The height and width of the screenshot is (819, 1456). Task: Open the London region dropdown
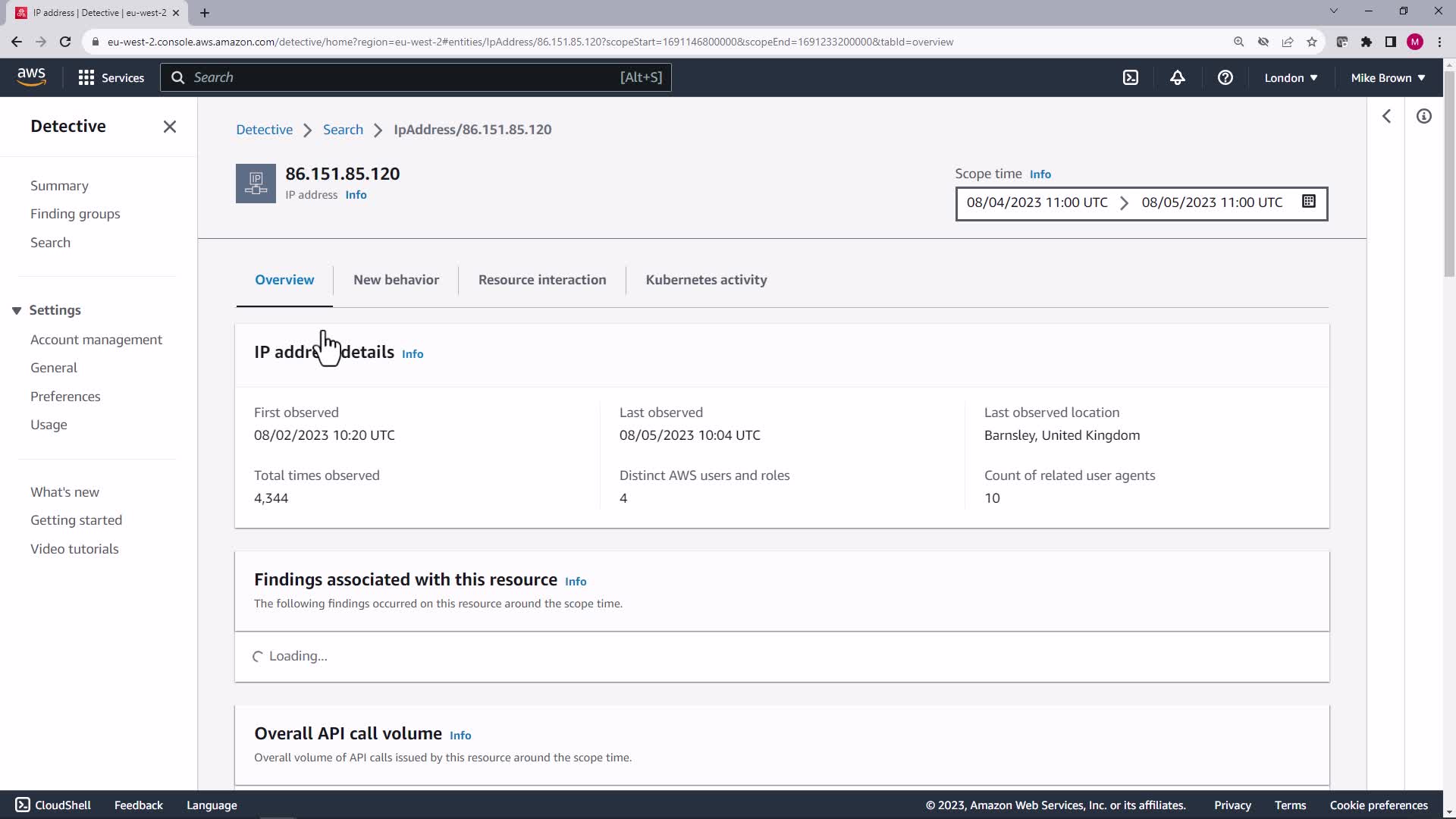click(1290, 77)
